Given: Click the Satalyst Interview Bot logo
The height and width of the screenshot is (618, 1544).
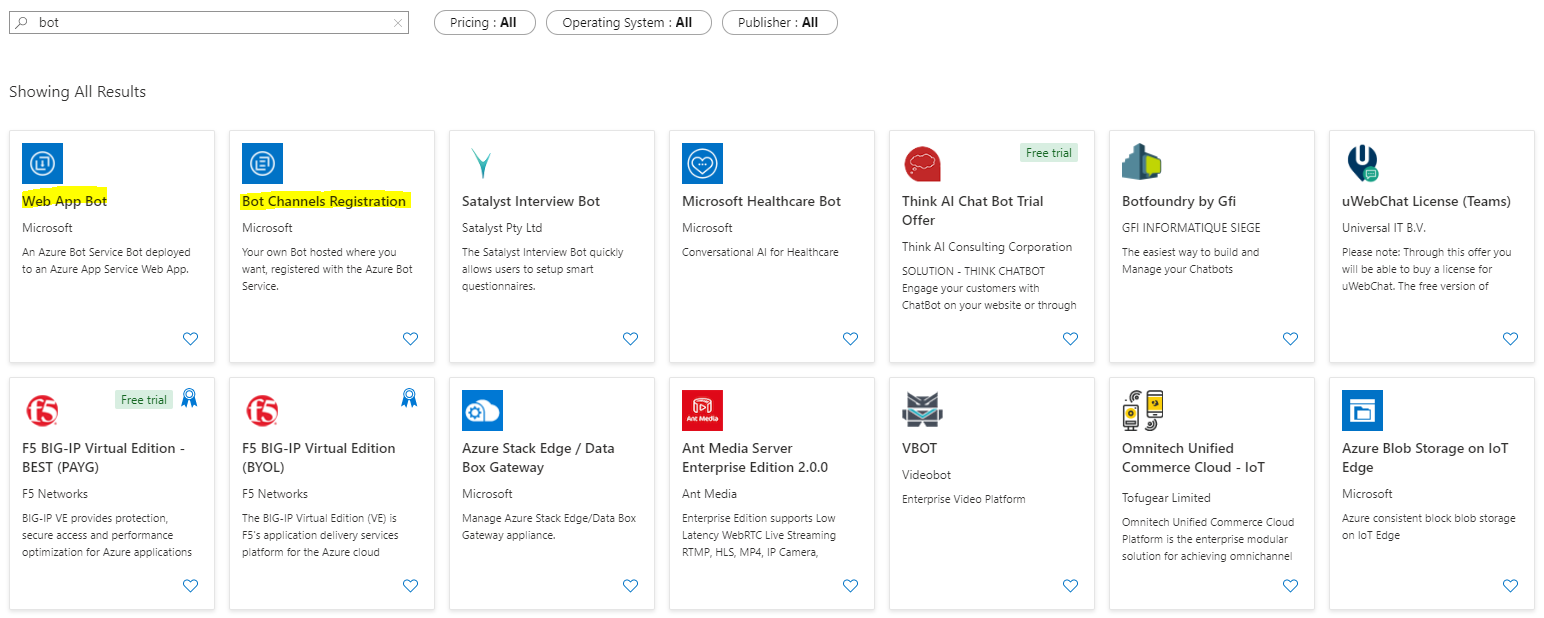Looking at the screenshot, I should click(x=481, y=163).
